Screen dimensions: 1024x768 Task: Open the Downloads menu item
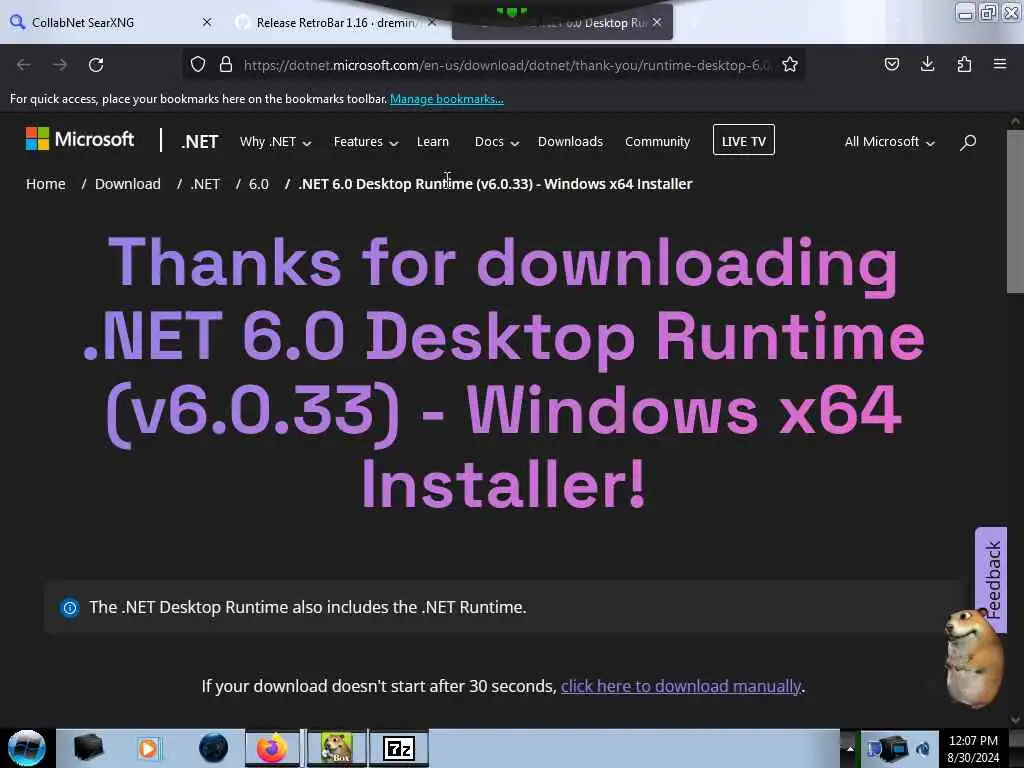point(570,142)
